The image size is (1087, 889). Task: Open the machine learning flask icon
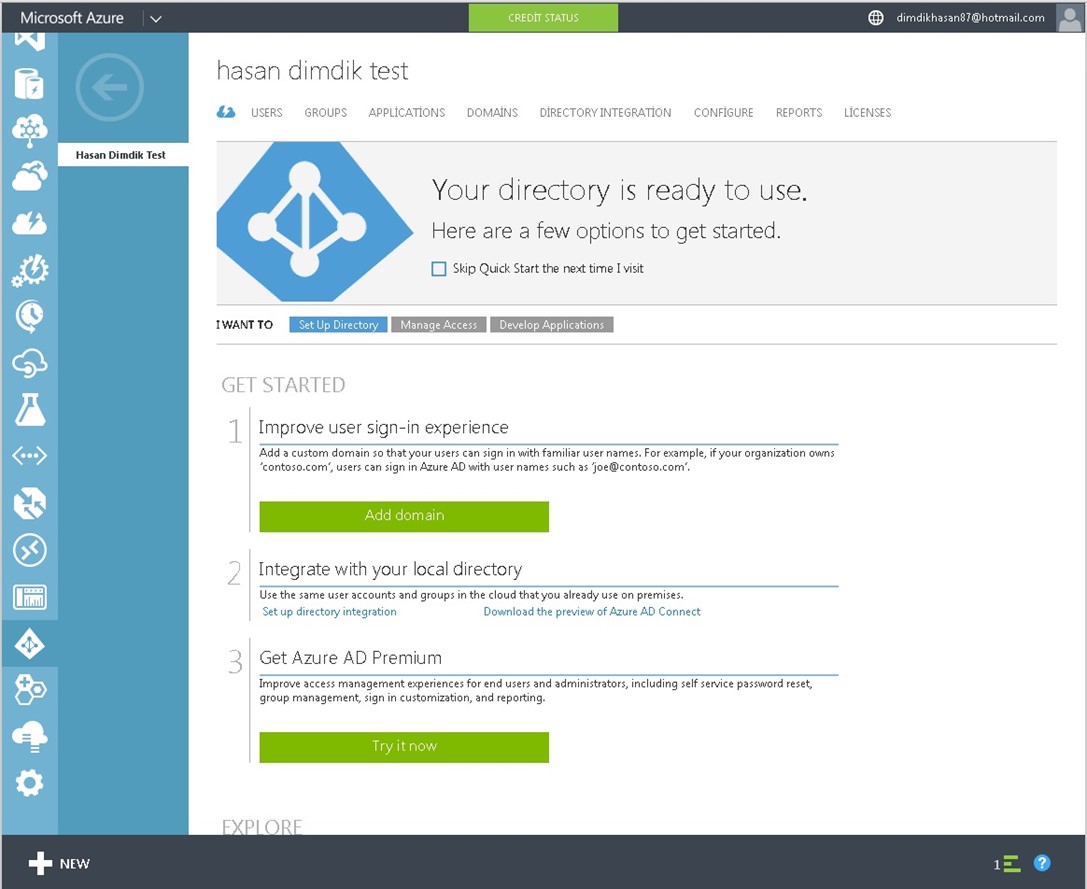pos(29,409)
